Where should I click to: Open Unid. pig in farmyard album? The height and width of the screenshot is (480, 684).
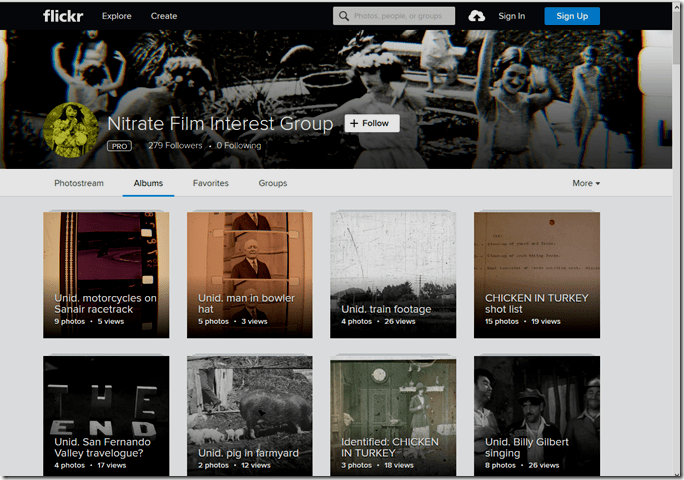[250, 416]
